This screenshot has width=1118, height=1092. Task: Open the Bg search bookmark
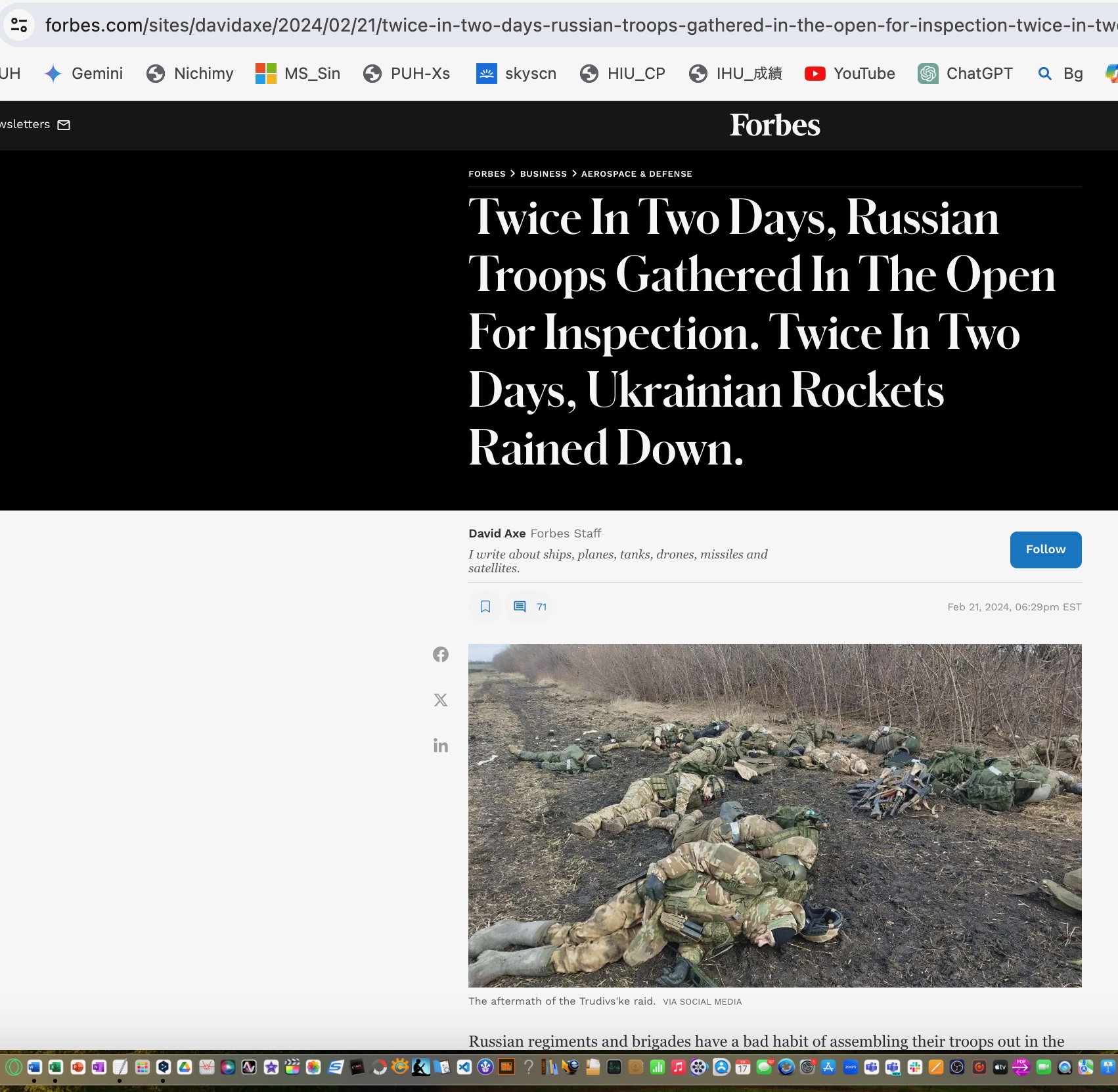tap(1060, 74)
